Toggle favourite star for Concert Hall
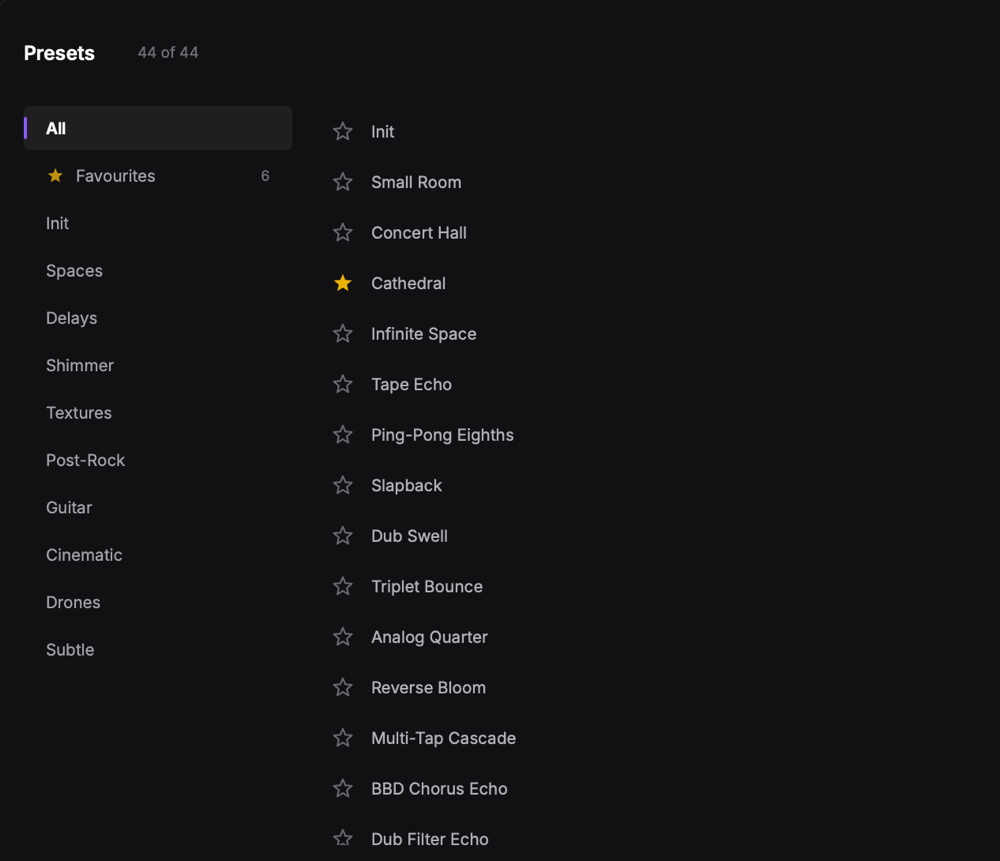Image resolution: width=1000 pixels, height=861 pixels. 342,232
